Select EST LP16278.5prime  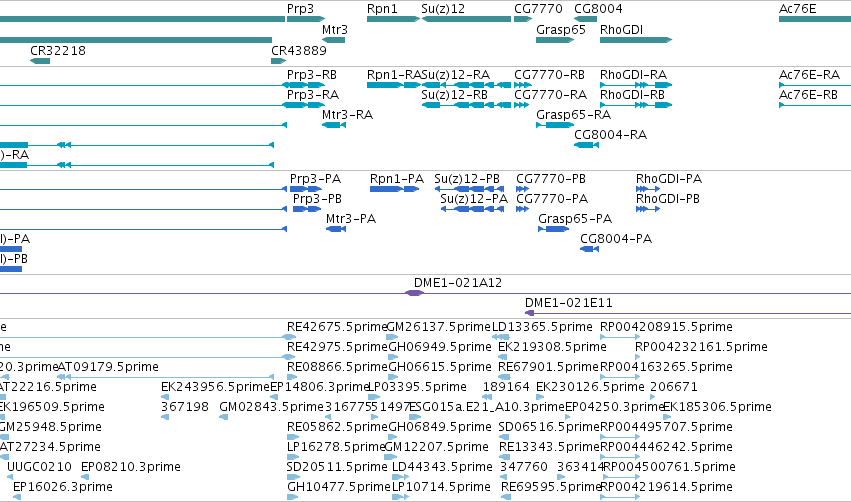(335, 447)
